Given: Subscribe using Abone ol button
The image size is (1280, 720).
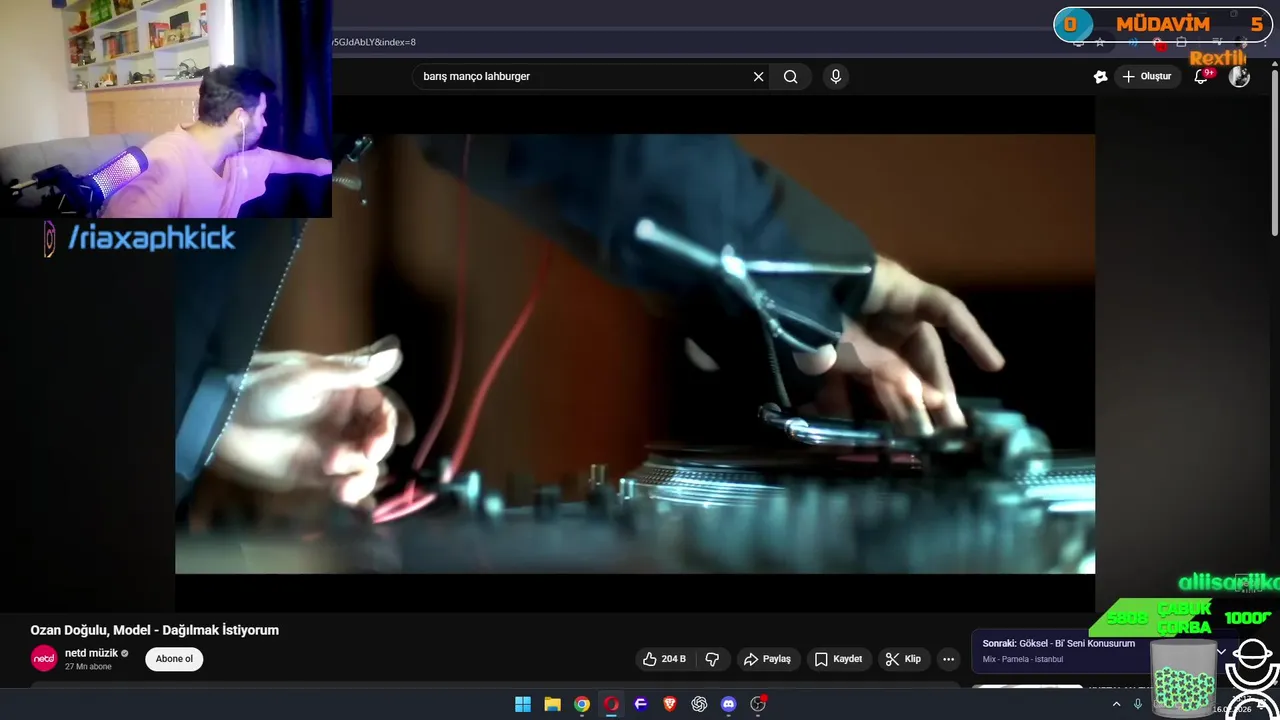Looking at the screenshot, I should 174,659.
